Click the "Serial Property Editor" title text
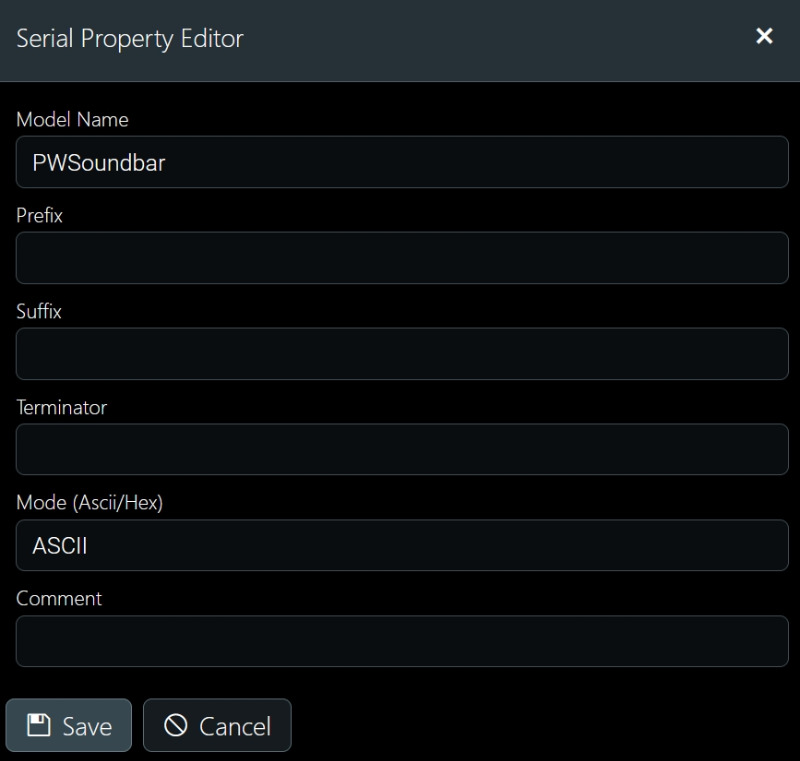The height and width of the screenshot is (761, 800). click(130, 39)
